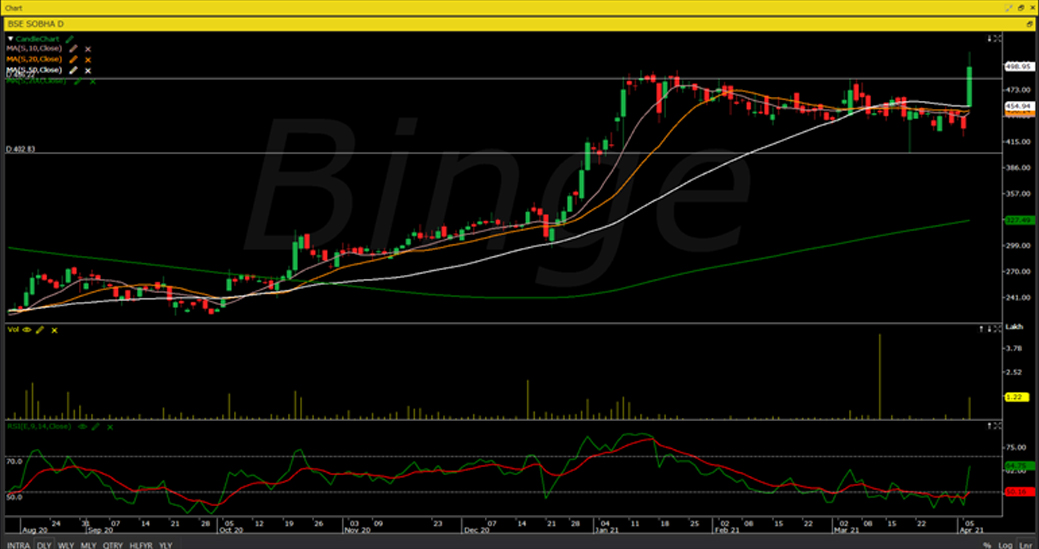This screenshot has height=549, width=1039.
Task: Edit the MA(S,20,Close) indicator with its pencil
Action: click(74, 59)
